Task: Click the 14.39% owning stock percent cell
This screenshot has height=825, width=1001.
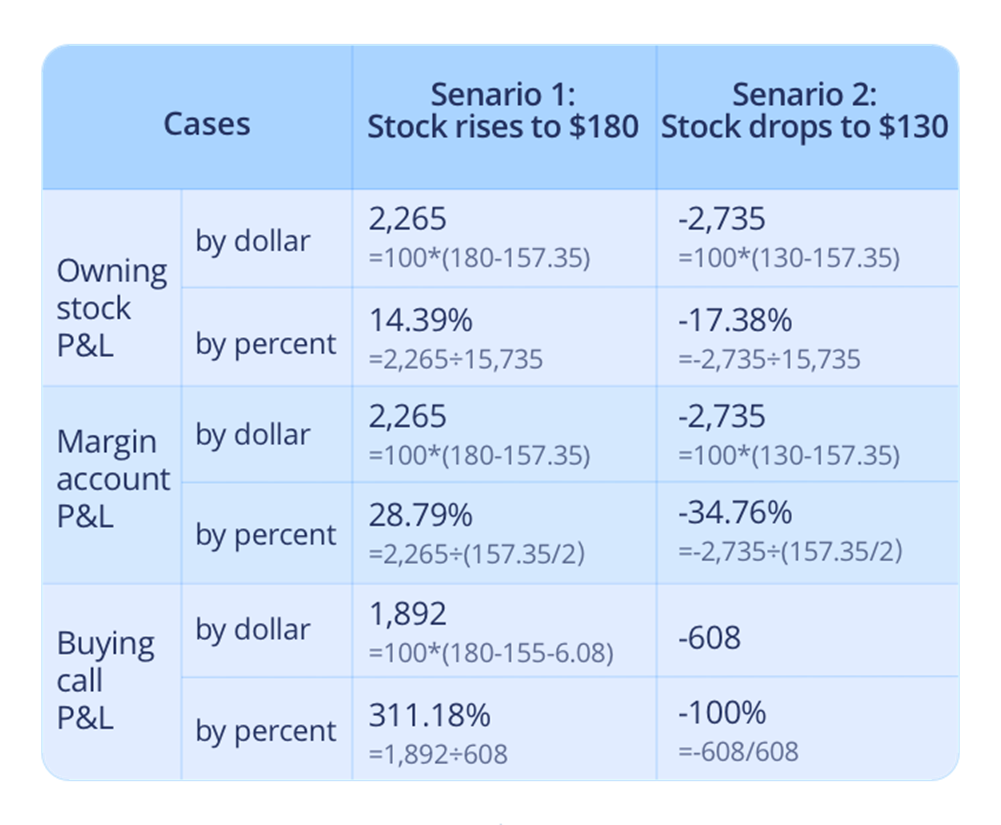Action: [421, 321]
